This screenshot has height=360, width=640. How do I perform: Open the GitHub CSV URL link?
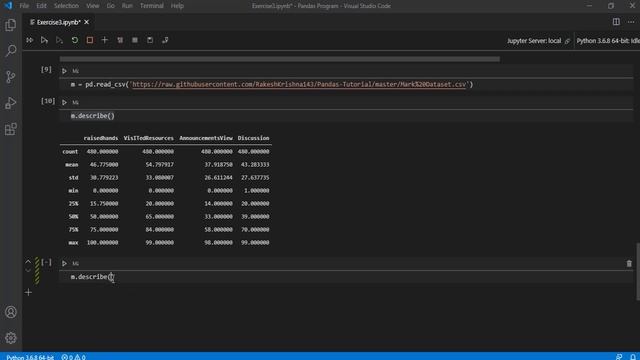pos(299,84)
